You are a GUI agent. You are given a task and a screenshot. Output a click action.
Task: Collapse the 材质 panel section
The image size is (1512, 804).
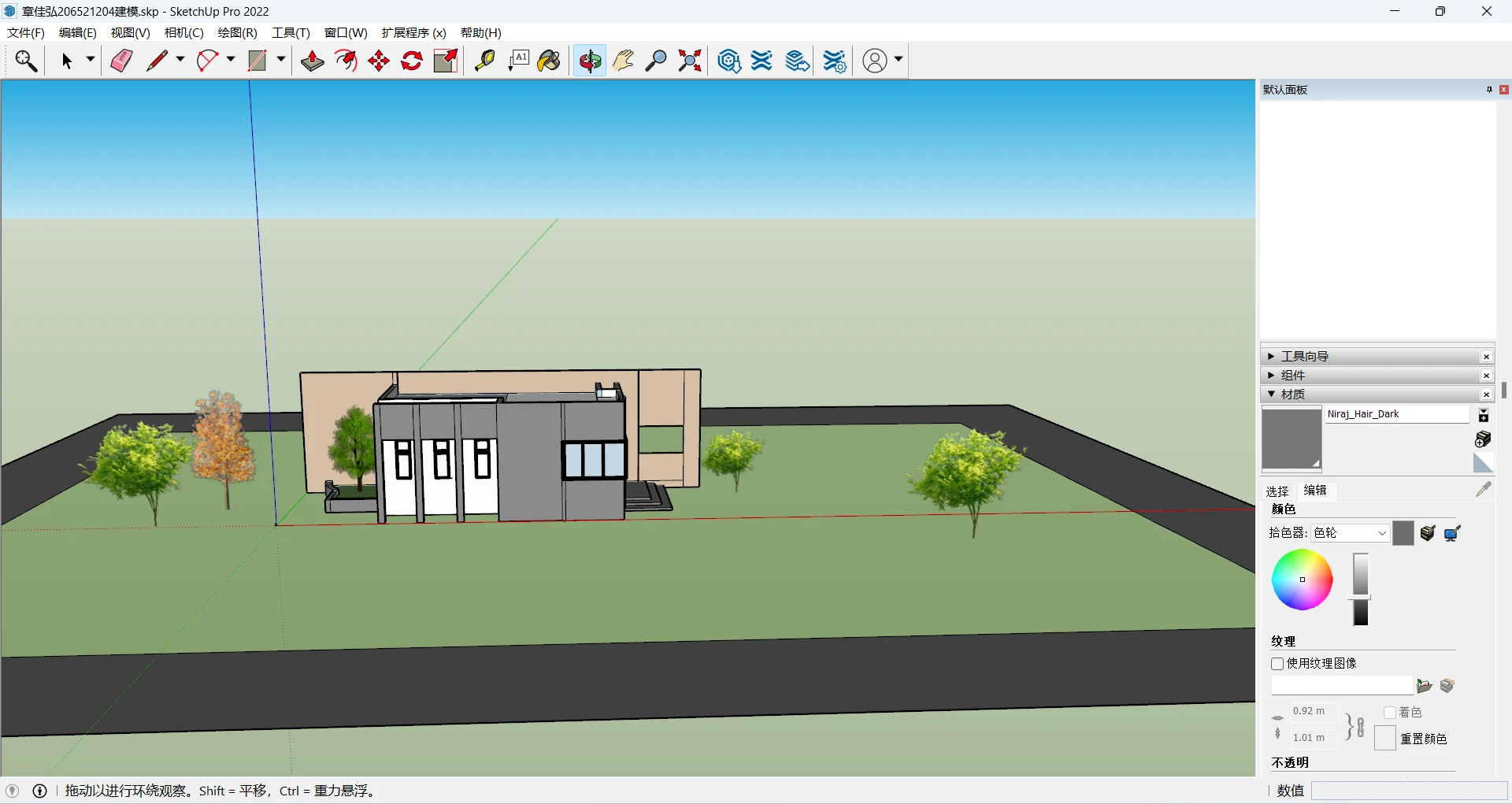click(1271, 395)
